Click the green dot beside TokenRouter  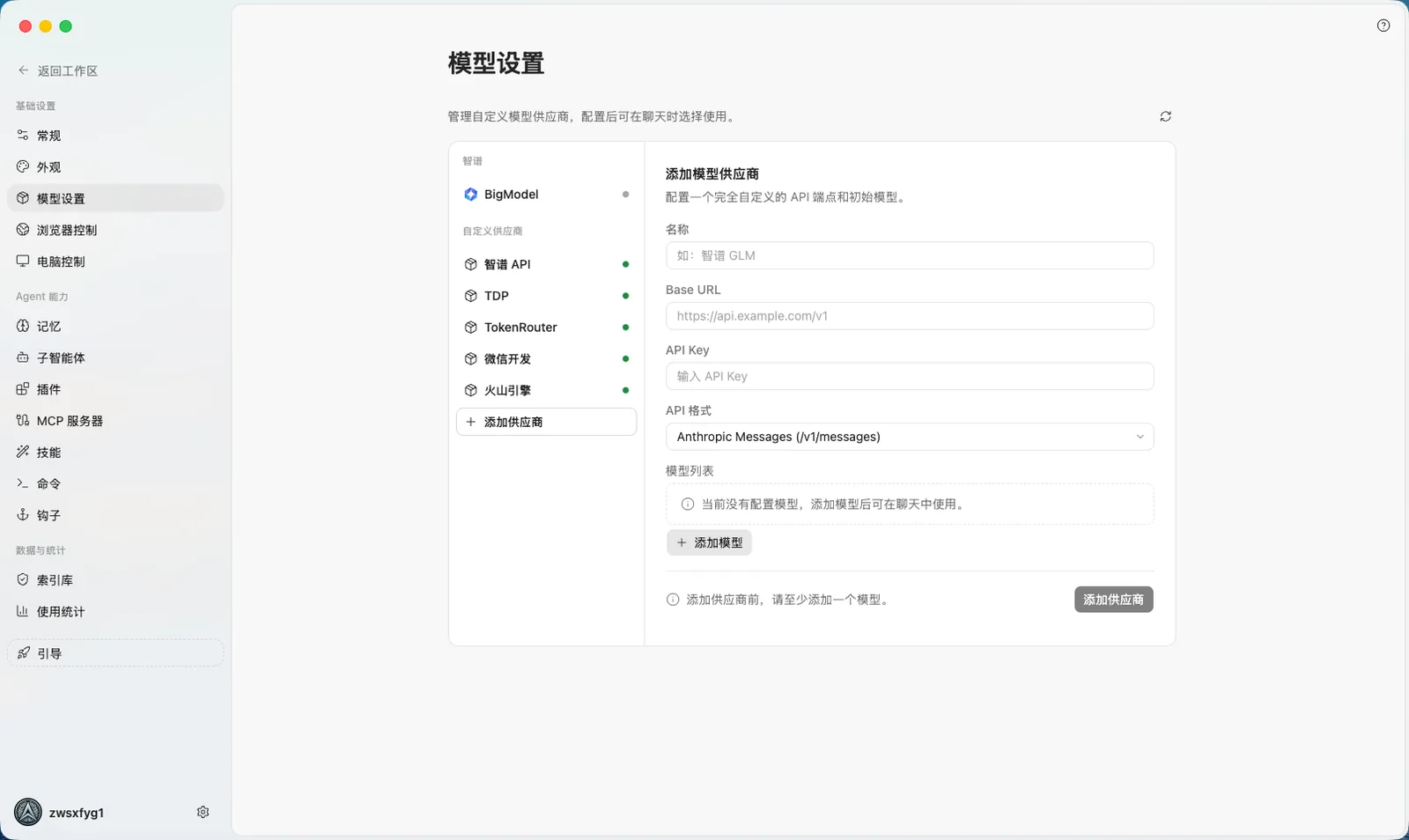625,328
